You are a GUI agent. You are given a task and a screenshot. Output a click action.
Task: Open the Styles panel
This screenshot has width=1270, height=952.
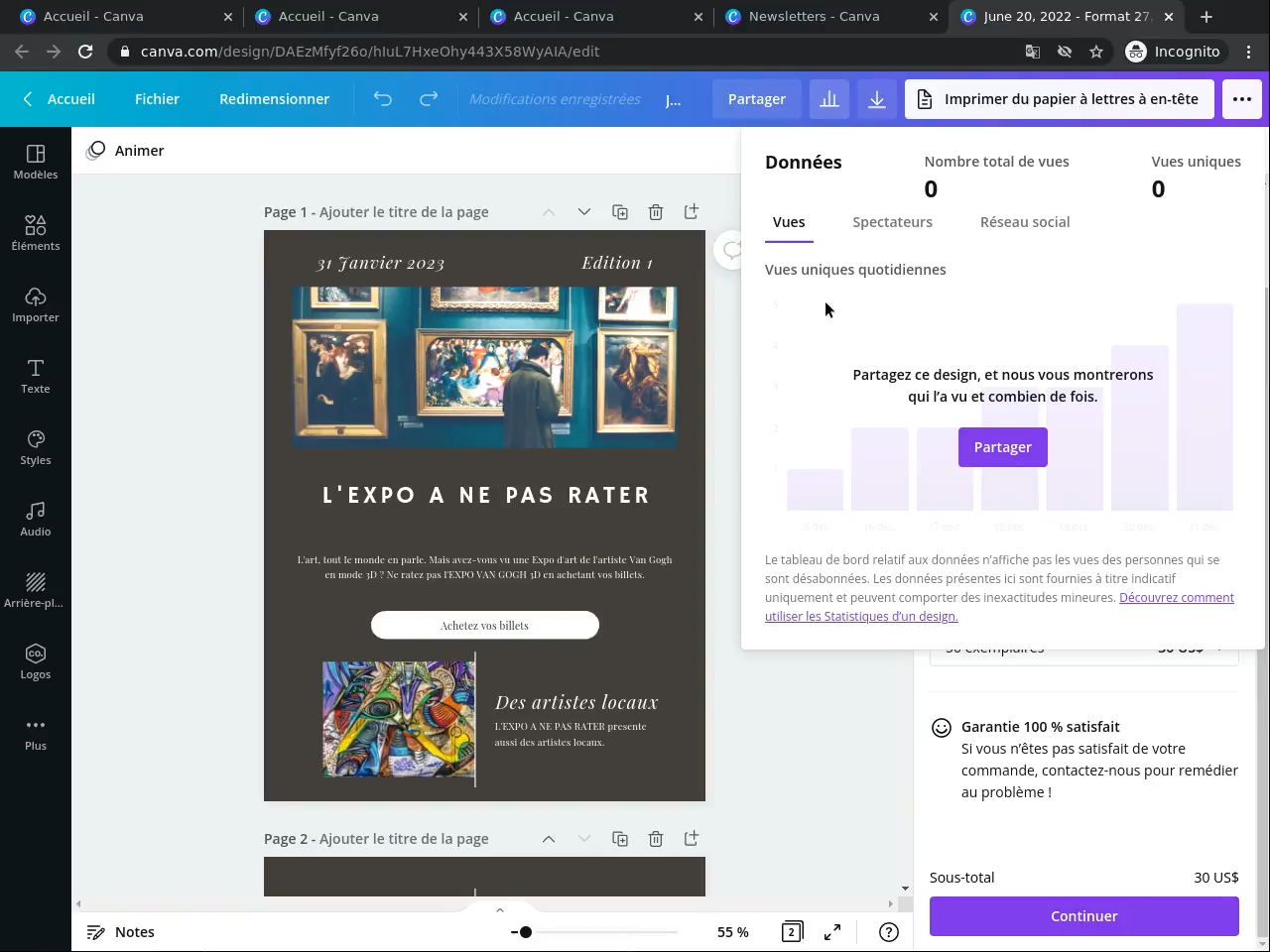click(x=36, y=447)
